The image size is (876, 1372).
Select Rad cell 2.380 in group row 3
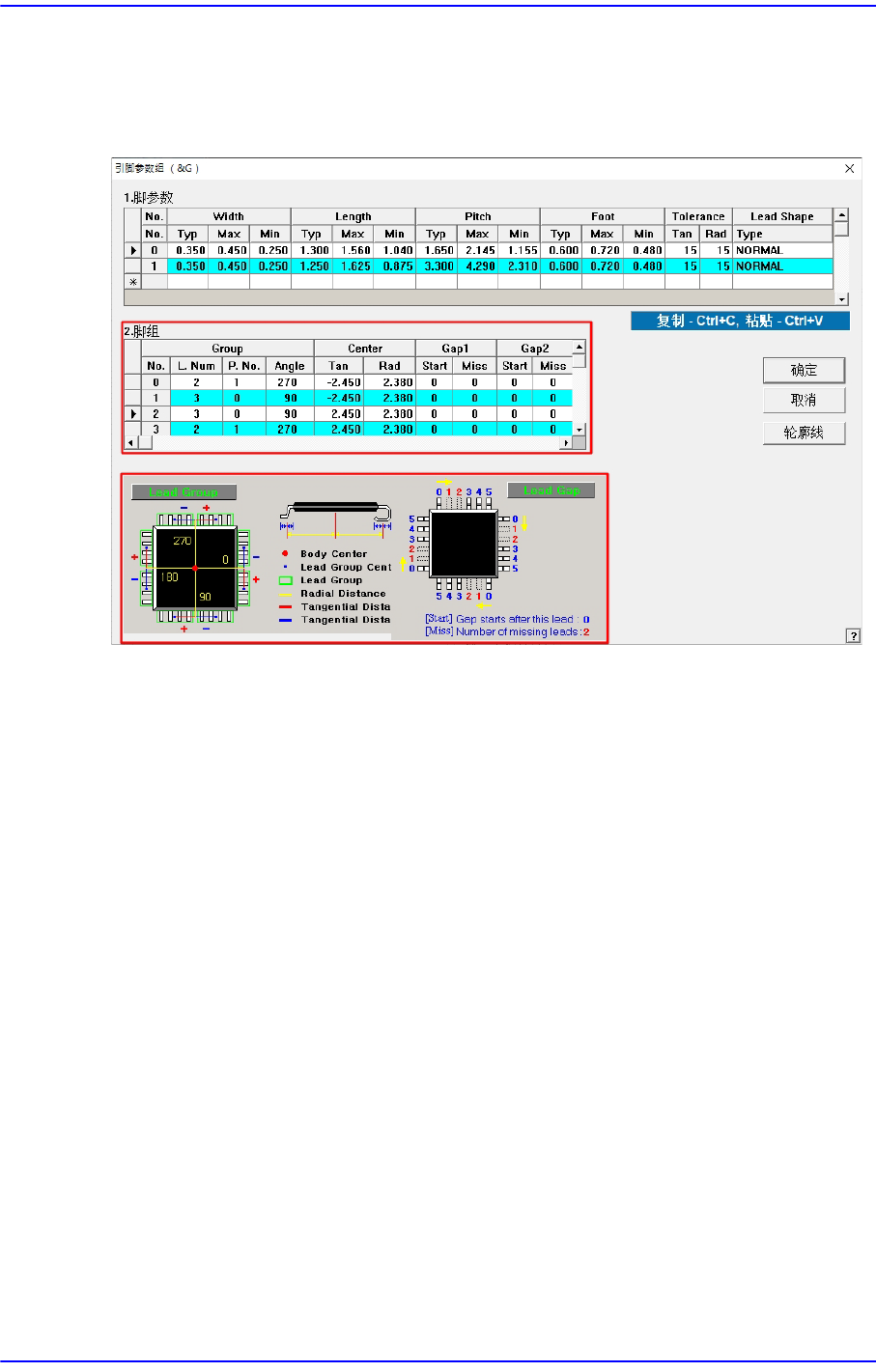click(x=390, y=429)
